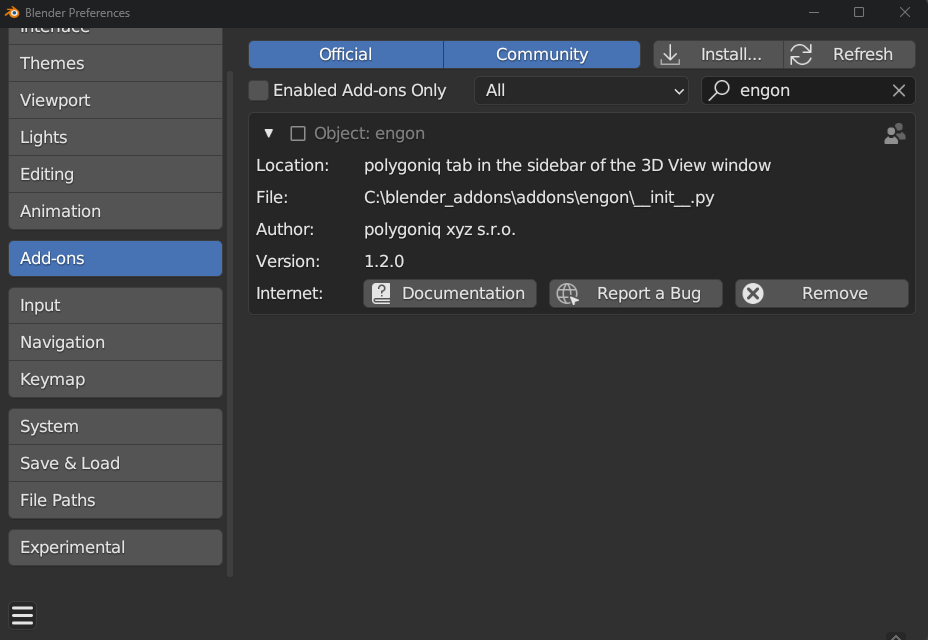The width and height of the screenshot is (928, 640).
Task: Click the Blender logo in title bar
Action: click(12, 12)
